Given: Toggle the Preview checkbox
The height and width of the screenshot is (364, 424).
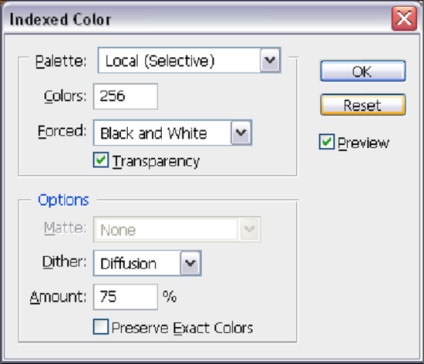Looking at the screenshot, I should (326, 142).
